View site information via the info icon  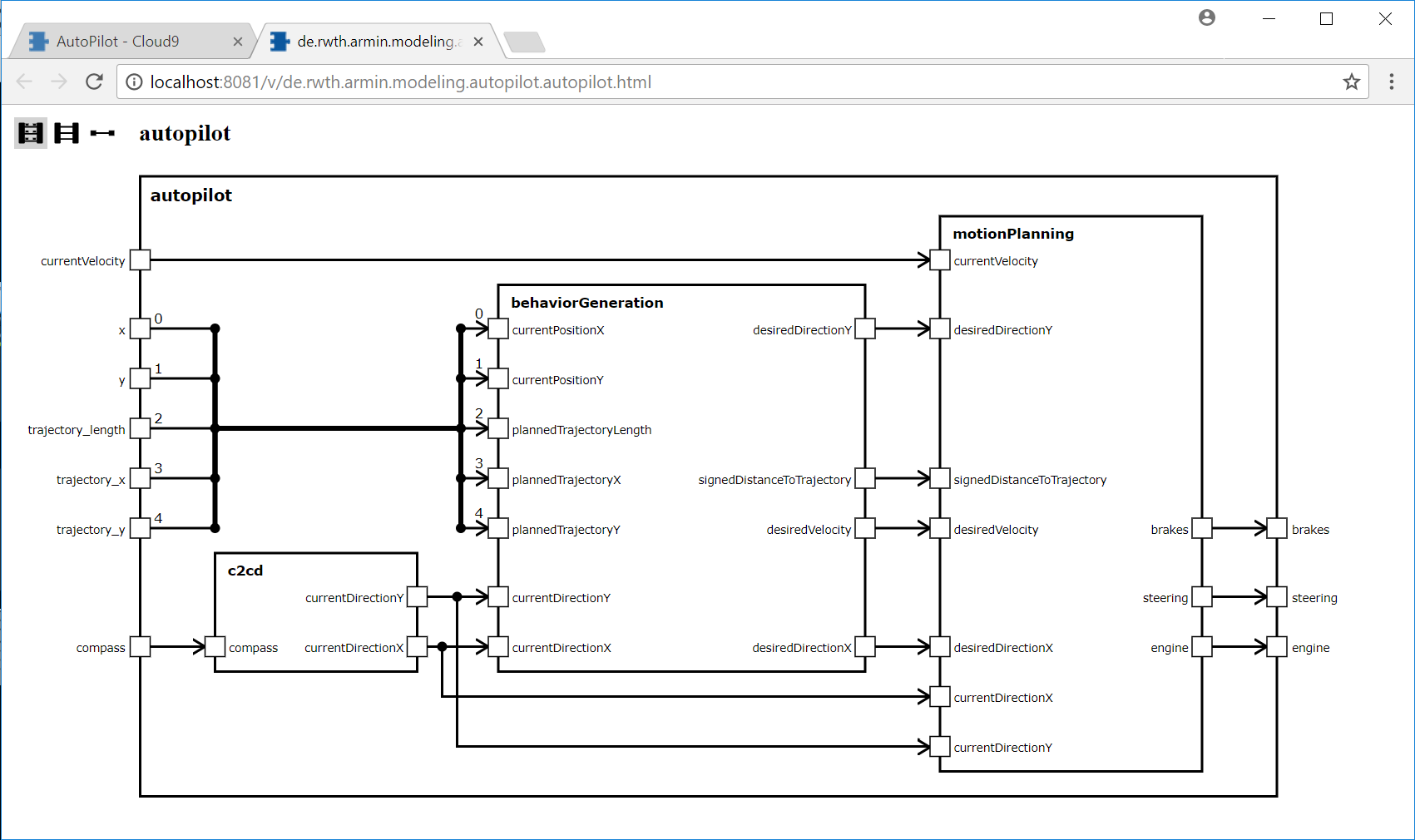[134, 82]
